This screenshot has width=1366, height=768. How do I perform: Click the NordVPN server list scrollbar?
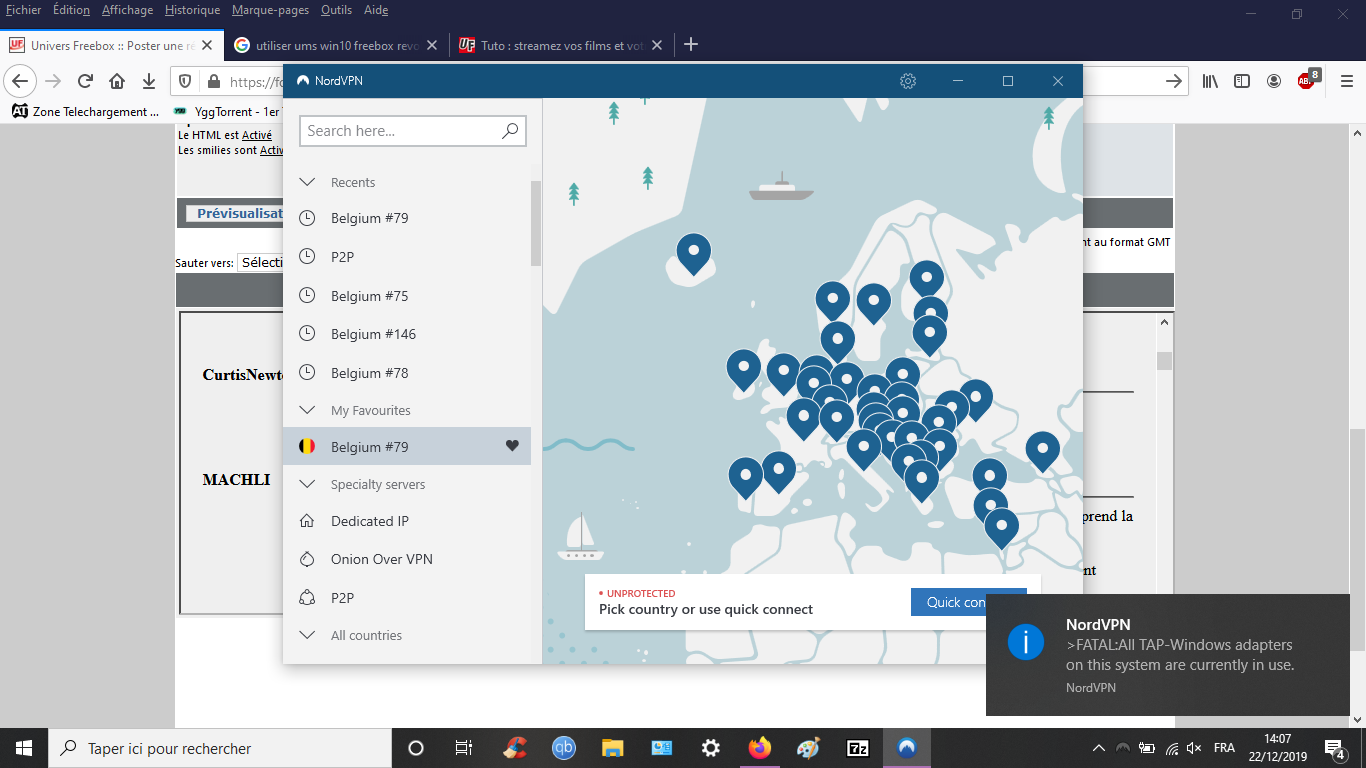[536, 222]
